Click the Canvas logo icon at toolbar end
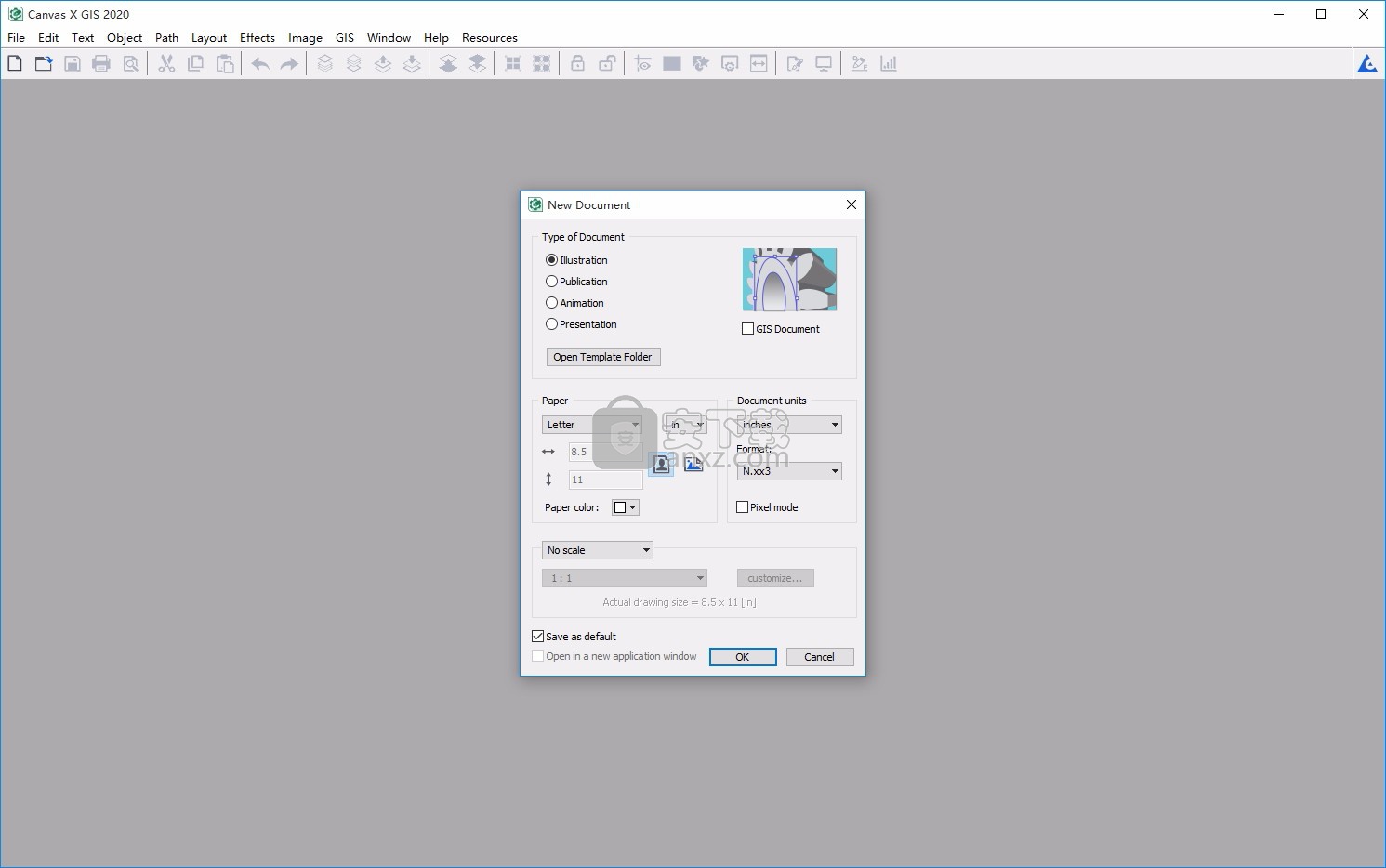The height and width of the screenshot is (868, 1386). pos(1367,63)
